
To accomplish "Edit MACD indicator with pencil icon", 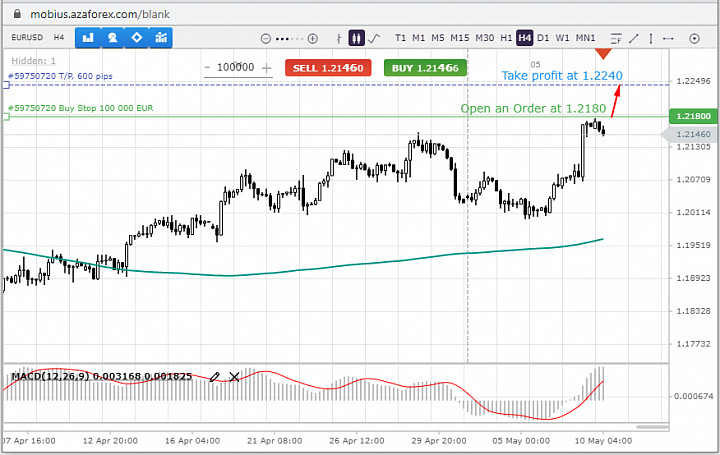I will pos(214,377).
